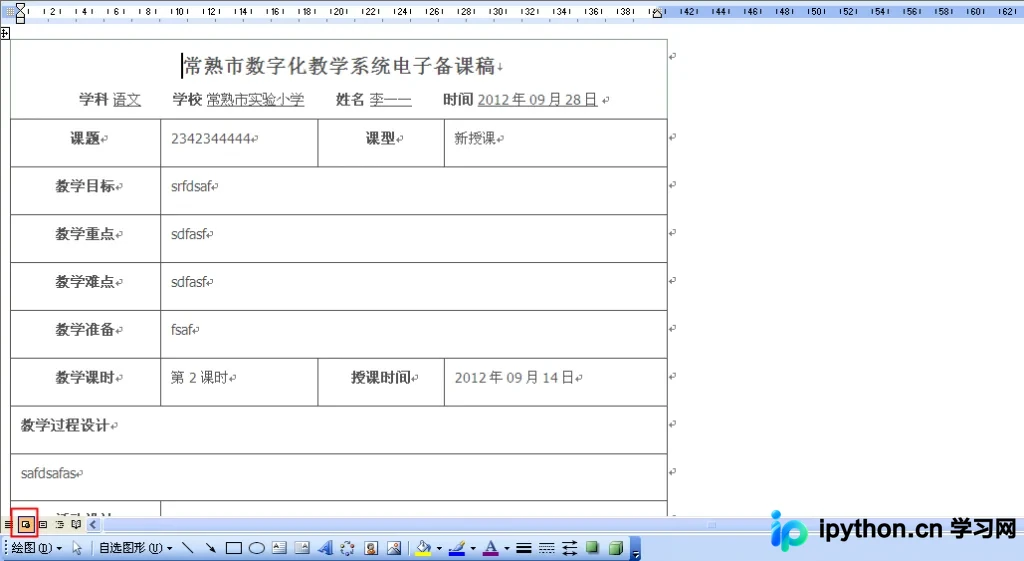1024x561 pixels.
Task: Click the school name 常熟市实验小学
Action: click(x=255, y=100)
